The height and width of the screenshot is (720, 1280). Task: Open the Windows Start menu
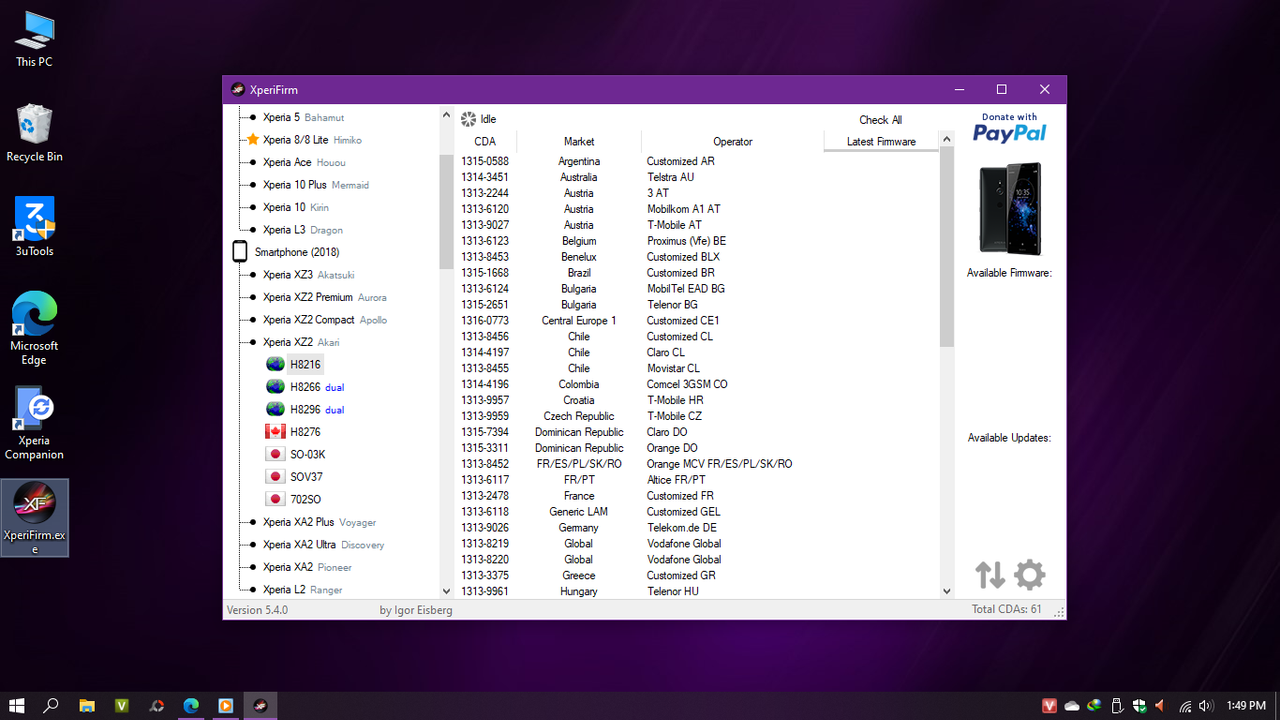pos(17,705)
